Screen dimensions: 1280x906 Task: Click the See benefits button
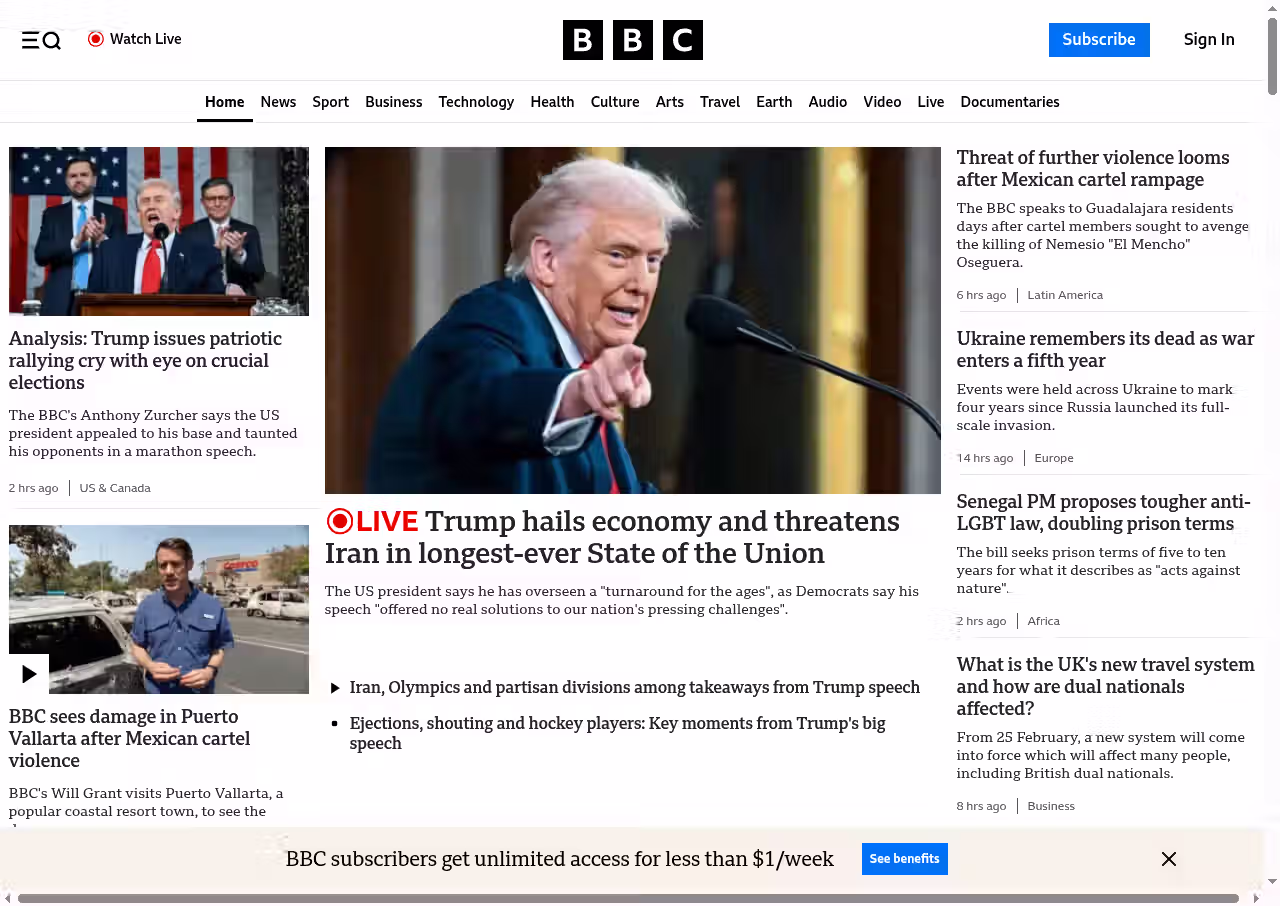pyautogui.click(x=904, y=859)
